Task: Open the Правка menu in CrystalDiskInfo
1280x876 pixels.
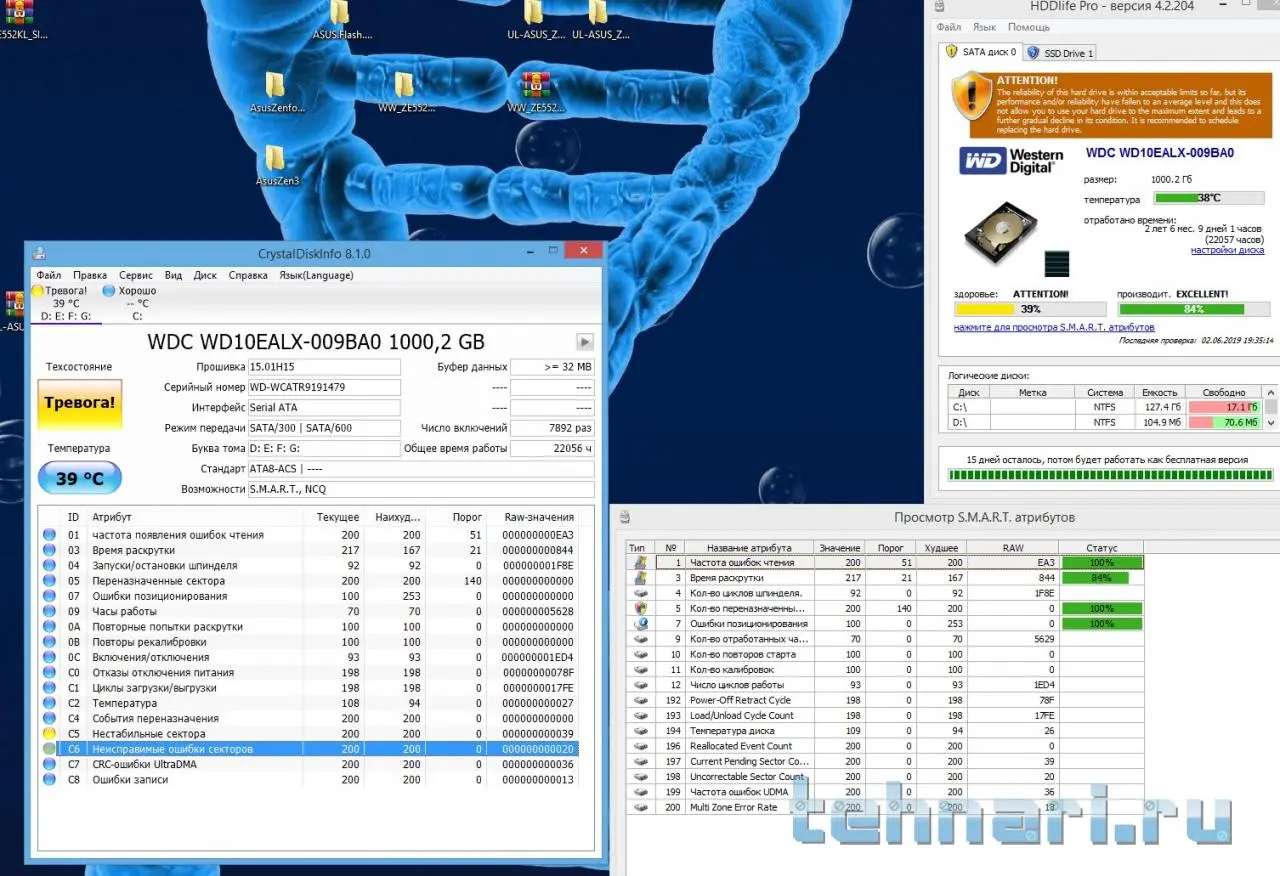Action: tap(90, 275)
